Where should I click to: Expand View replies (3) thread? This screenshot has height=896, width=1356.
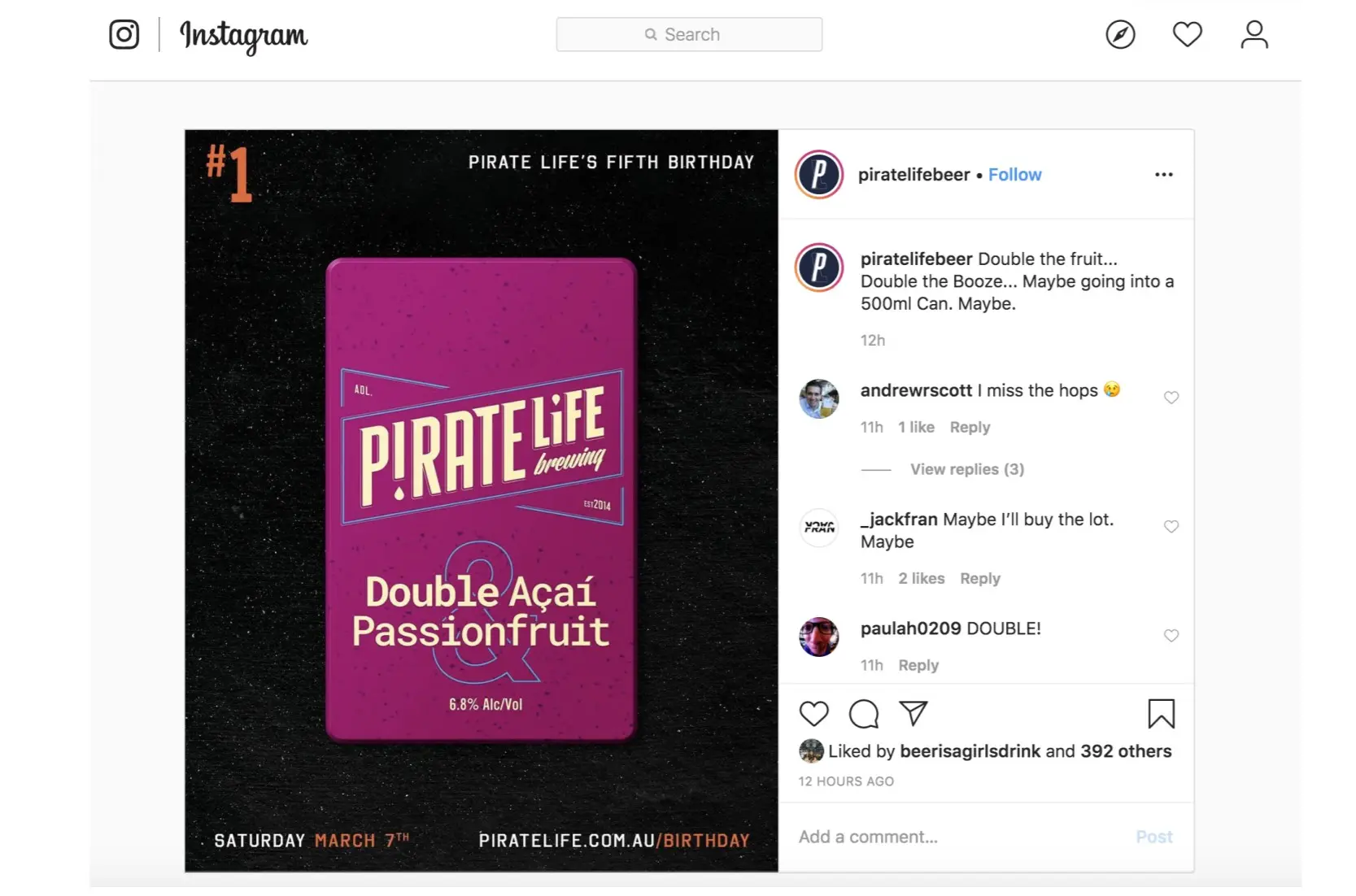tap(966, 469)
